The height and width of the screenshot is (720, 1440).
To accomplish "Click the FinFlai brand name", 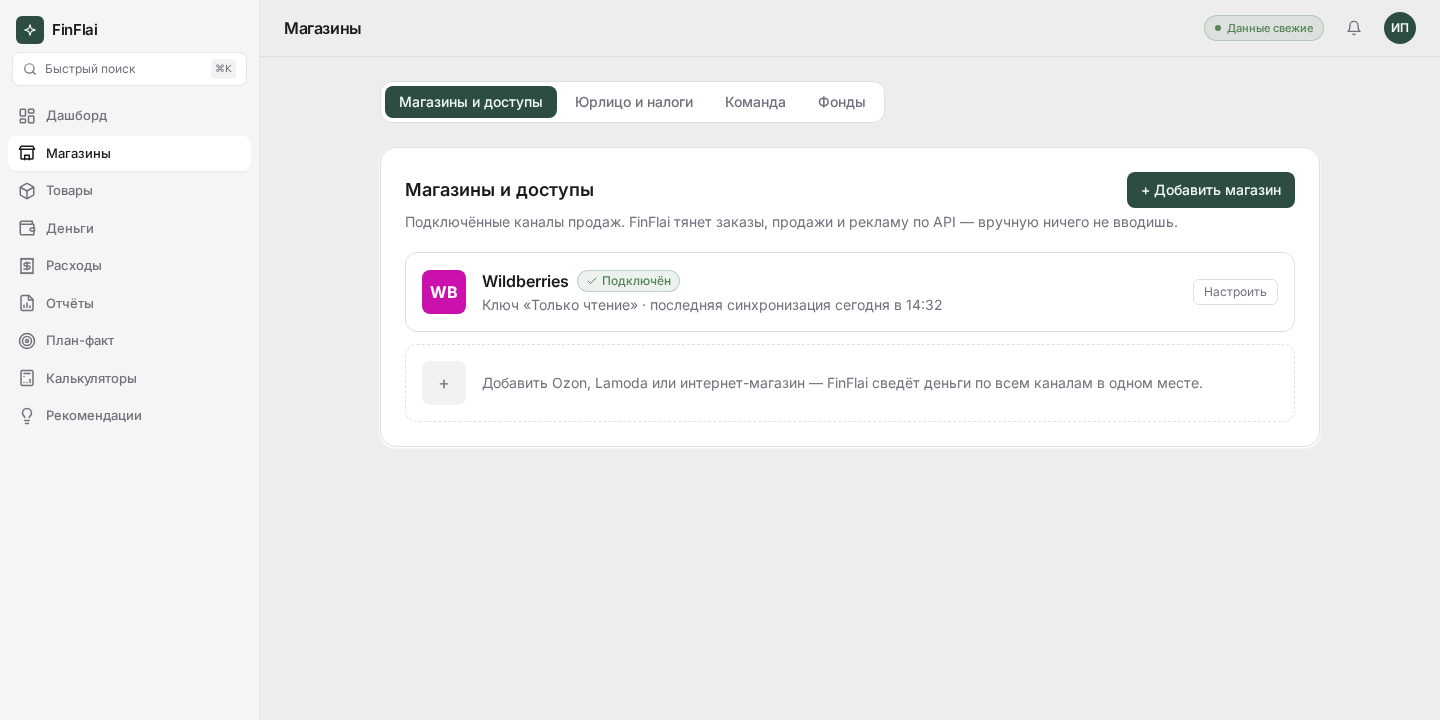I will click(x=75, y=30).
